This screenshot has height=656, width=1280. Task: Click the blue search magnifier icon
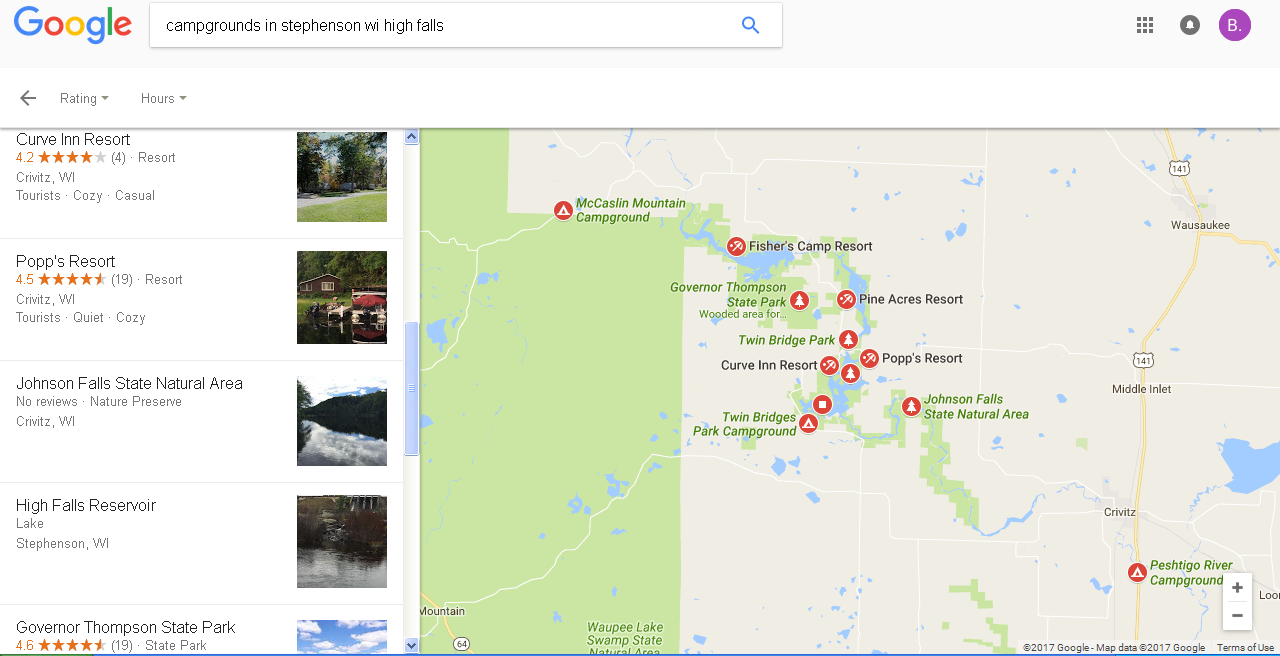(x=750, y=25)
